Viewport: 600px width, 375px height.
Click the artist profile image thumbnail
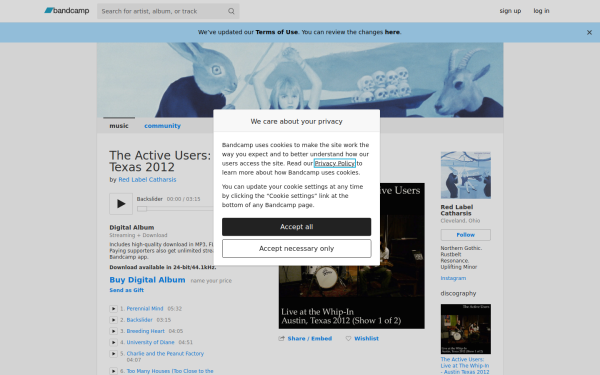point(466,175)
